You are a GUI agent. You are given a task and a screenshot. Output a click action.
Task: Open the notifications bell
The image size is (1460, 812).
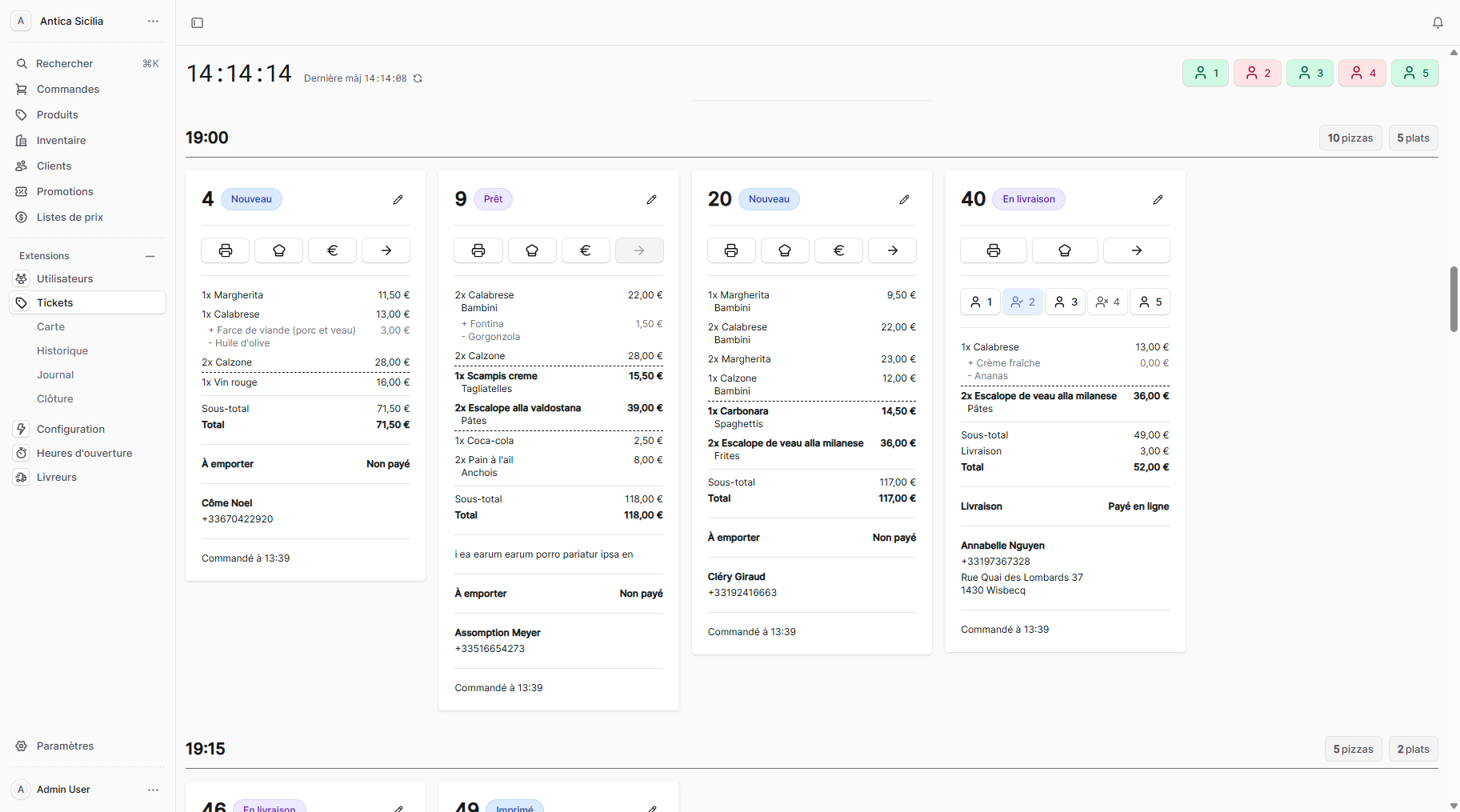[1438, 22]
